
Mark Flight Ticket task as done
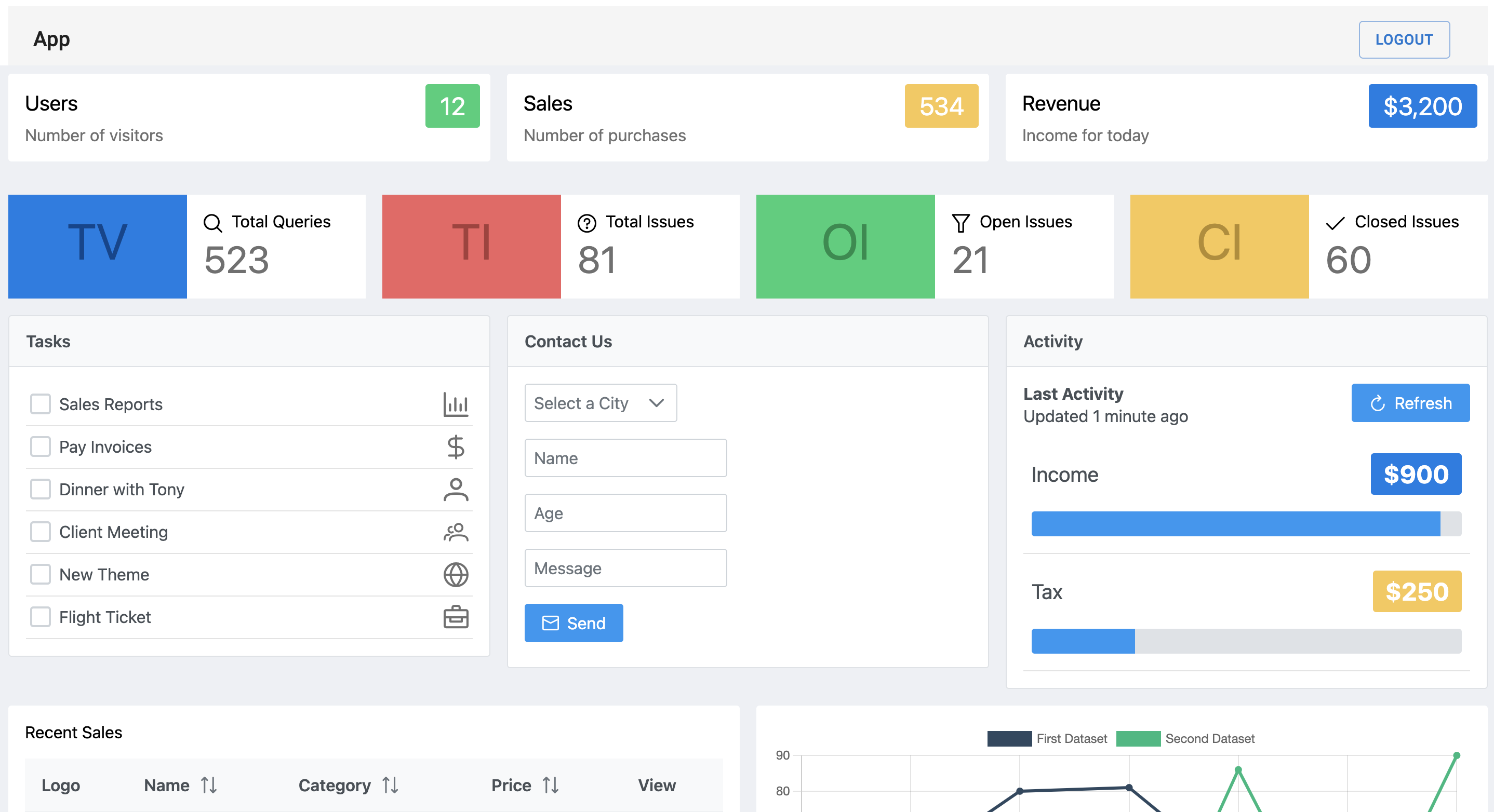[x=40, y=617]
